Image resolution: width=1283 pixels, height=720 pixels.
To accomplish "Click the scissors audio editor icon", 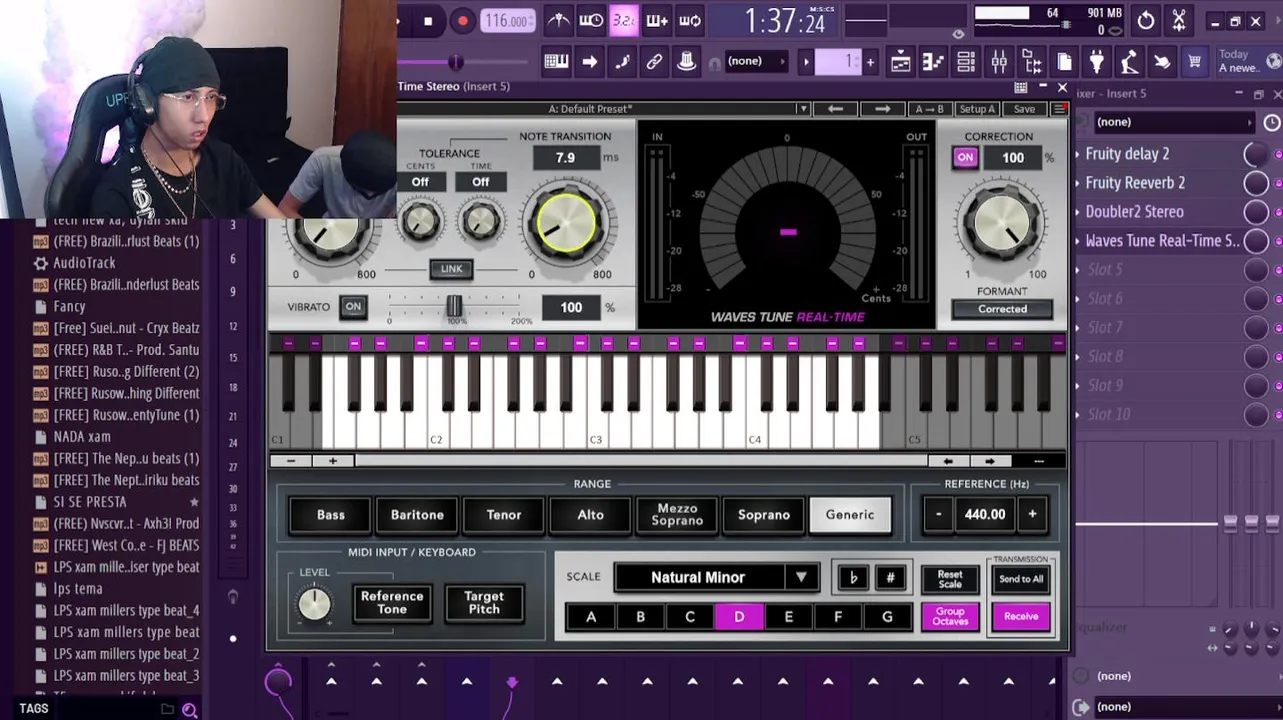I will (1179, 20).
